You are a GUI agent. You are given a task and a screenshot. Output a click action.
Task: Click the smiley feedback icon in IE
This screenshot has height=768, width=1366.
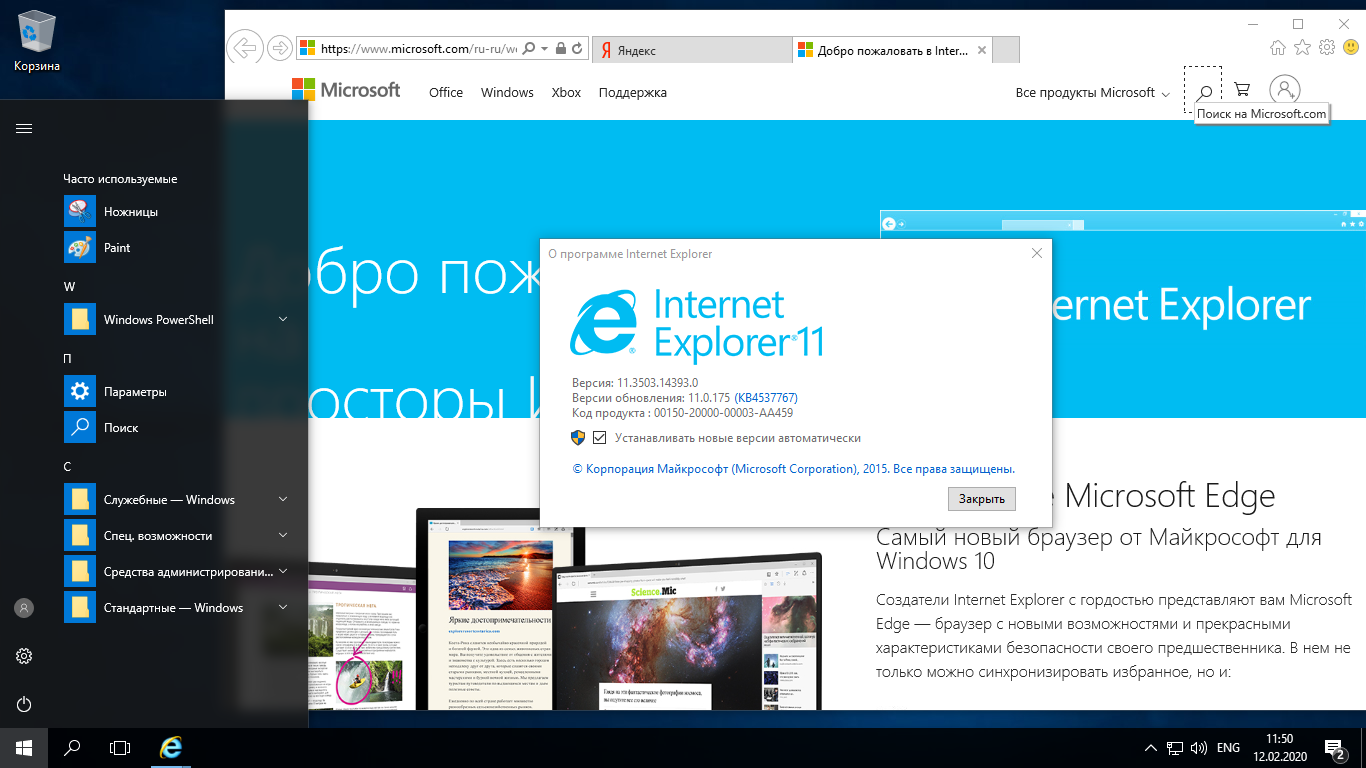point(1351,47)
